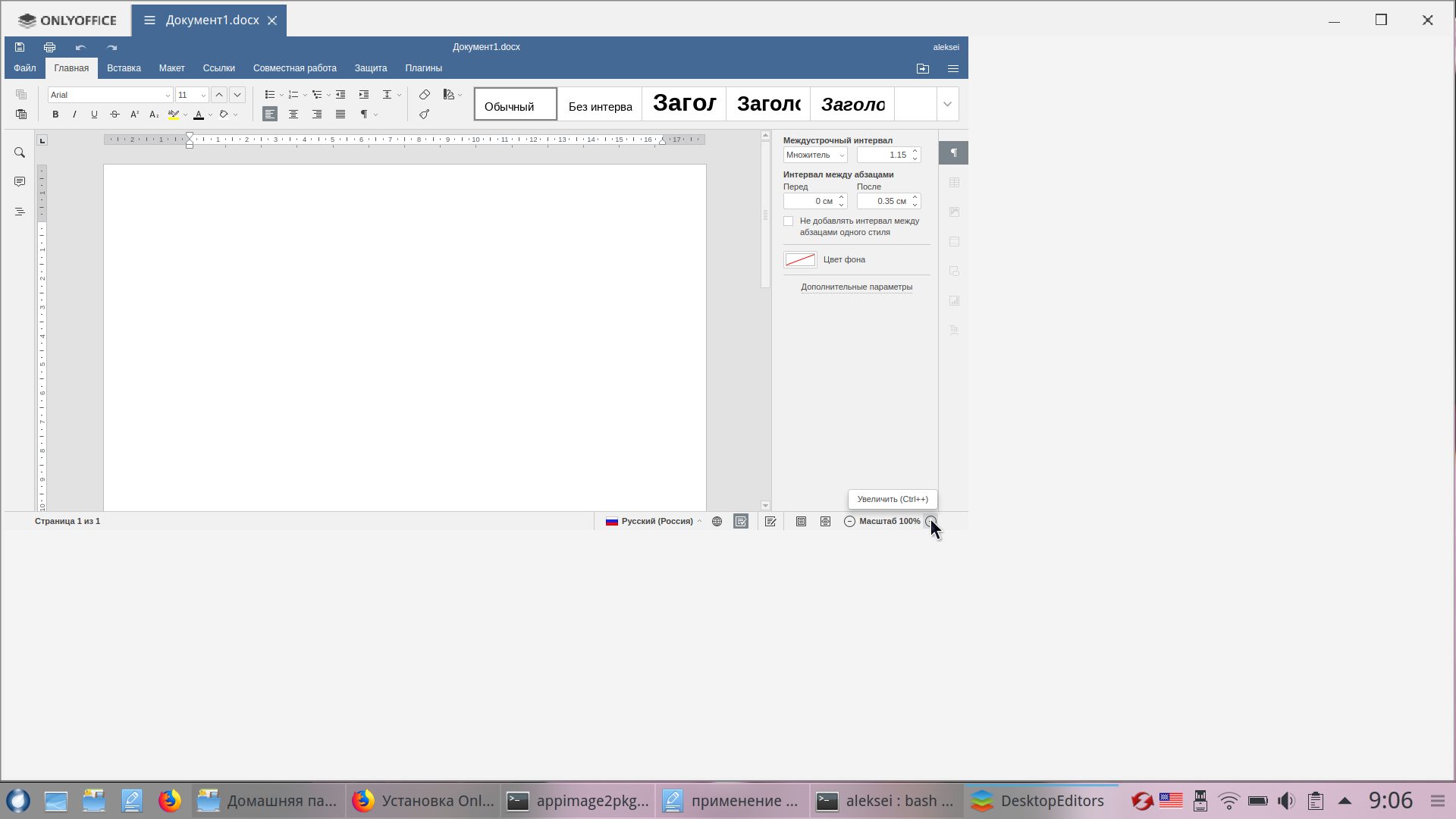Open the 'Файл' menu

tap(25, 68)
